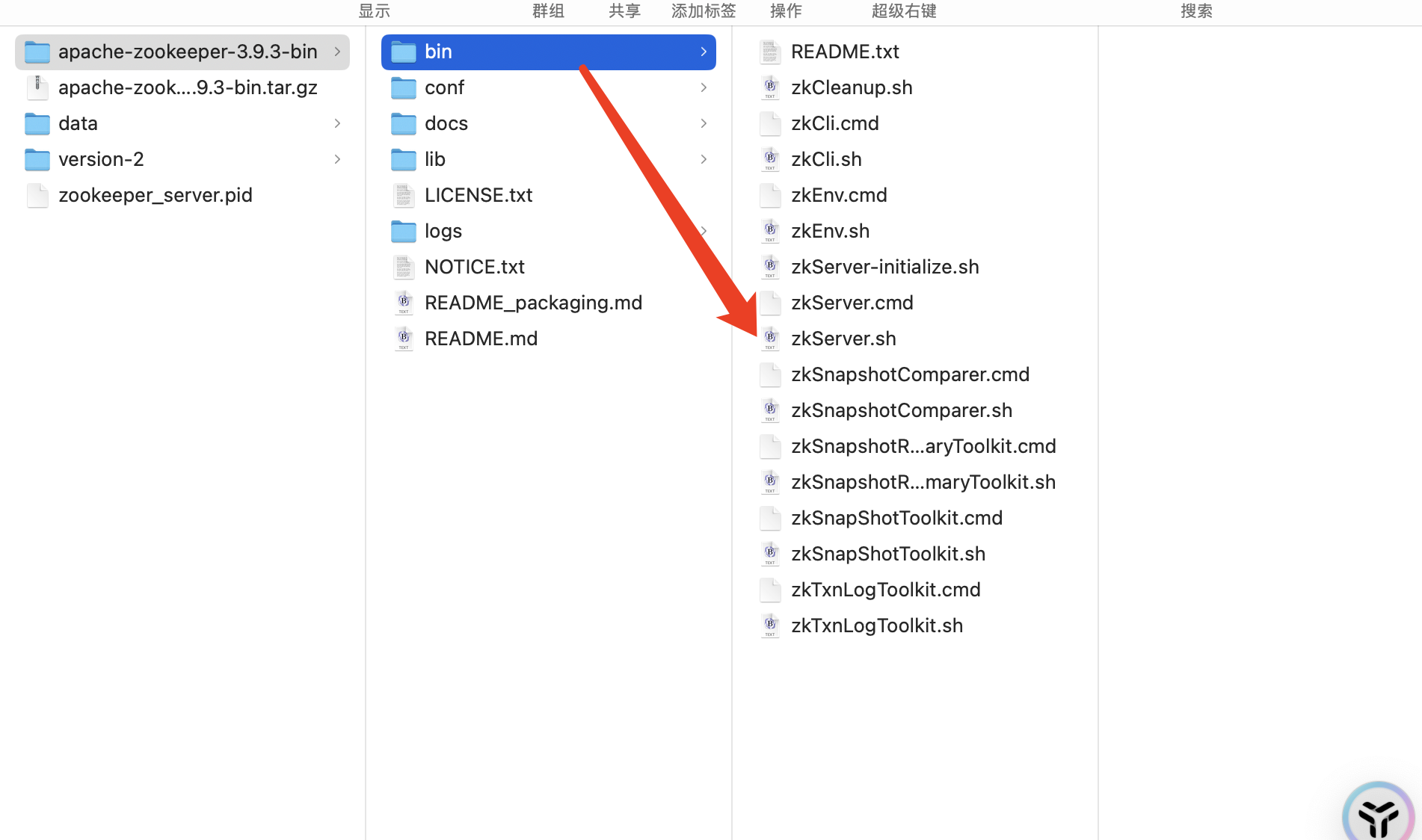This screenshot has height=840, width=1422.
Task: Select the zkEnv.cmd file name
Action: [x=839, y=195]
